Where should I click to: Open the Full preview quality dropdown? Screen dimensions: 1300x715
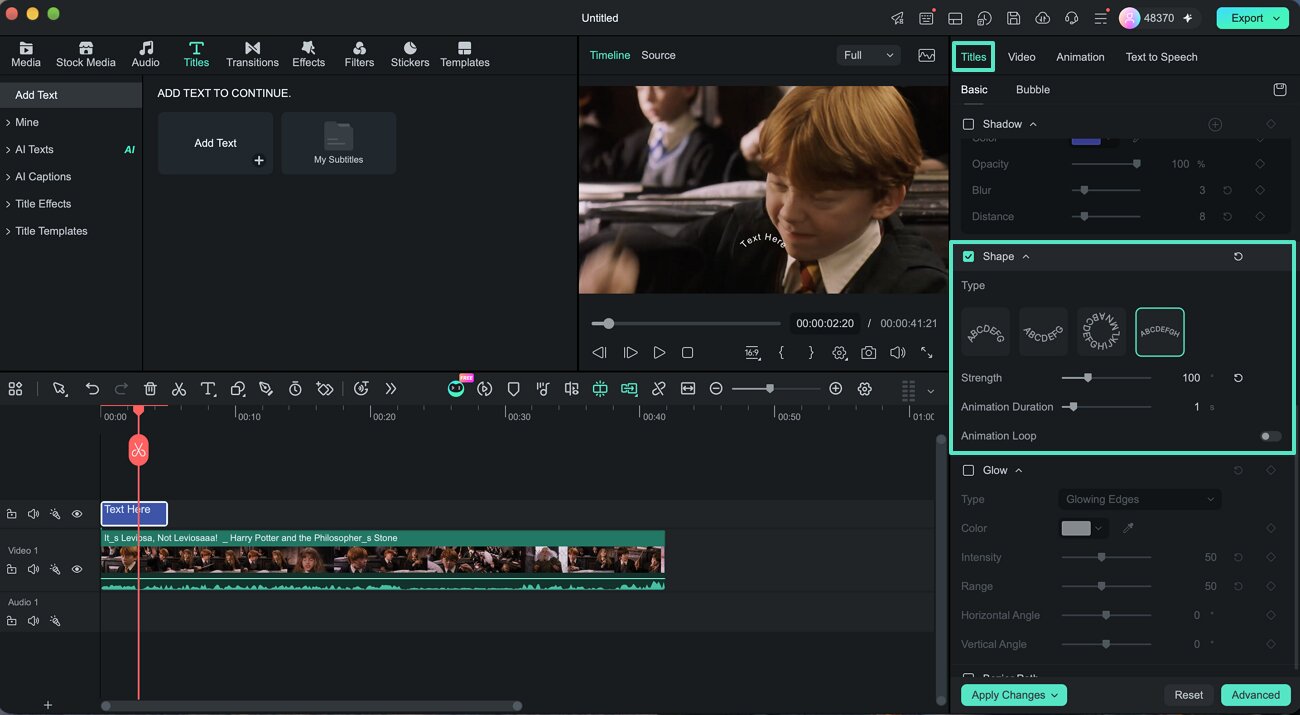(868, 56)
